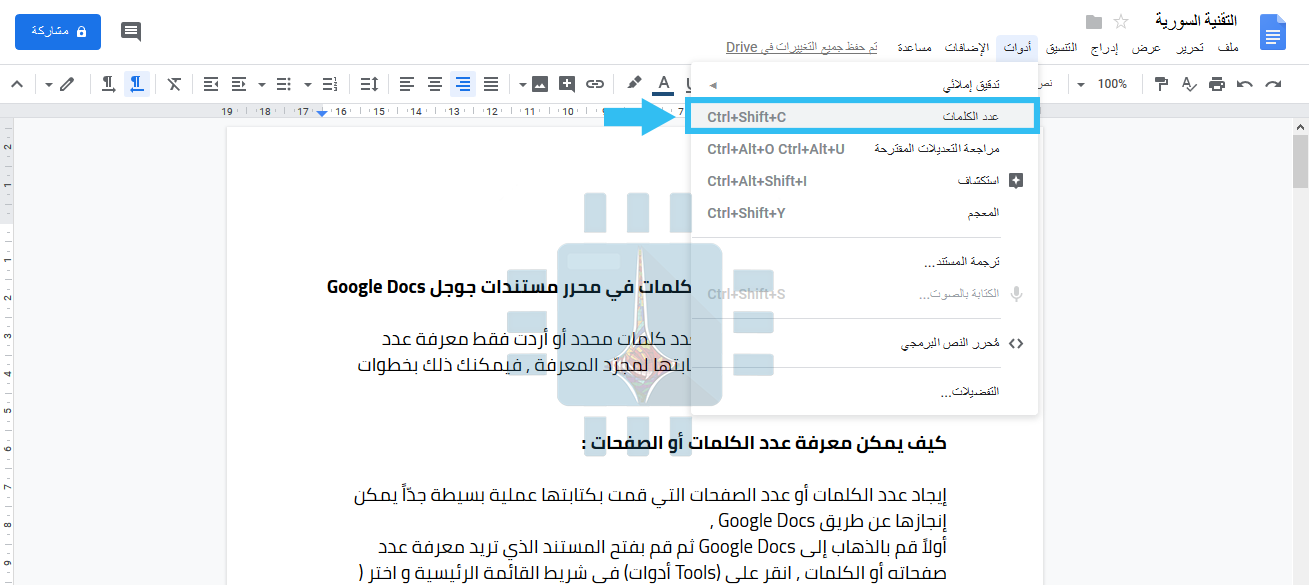
Task: Open the editing mode dropdown arrow
Action: click(x=48, y=84)
